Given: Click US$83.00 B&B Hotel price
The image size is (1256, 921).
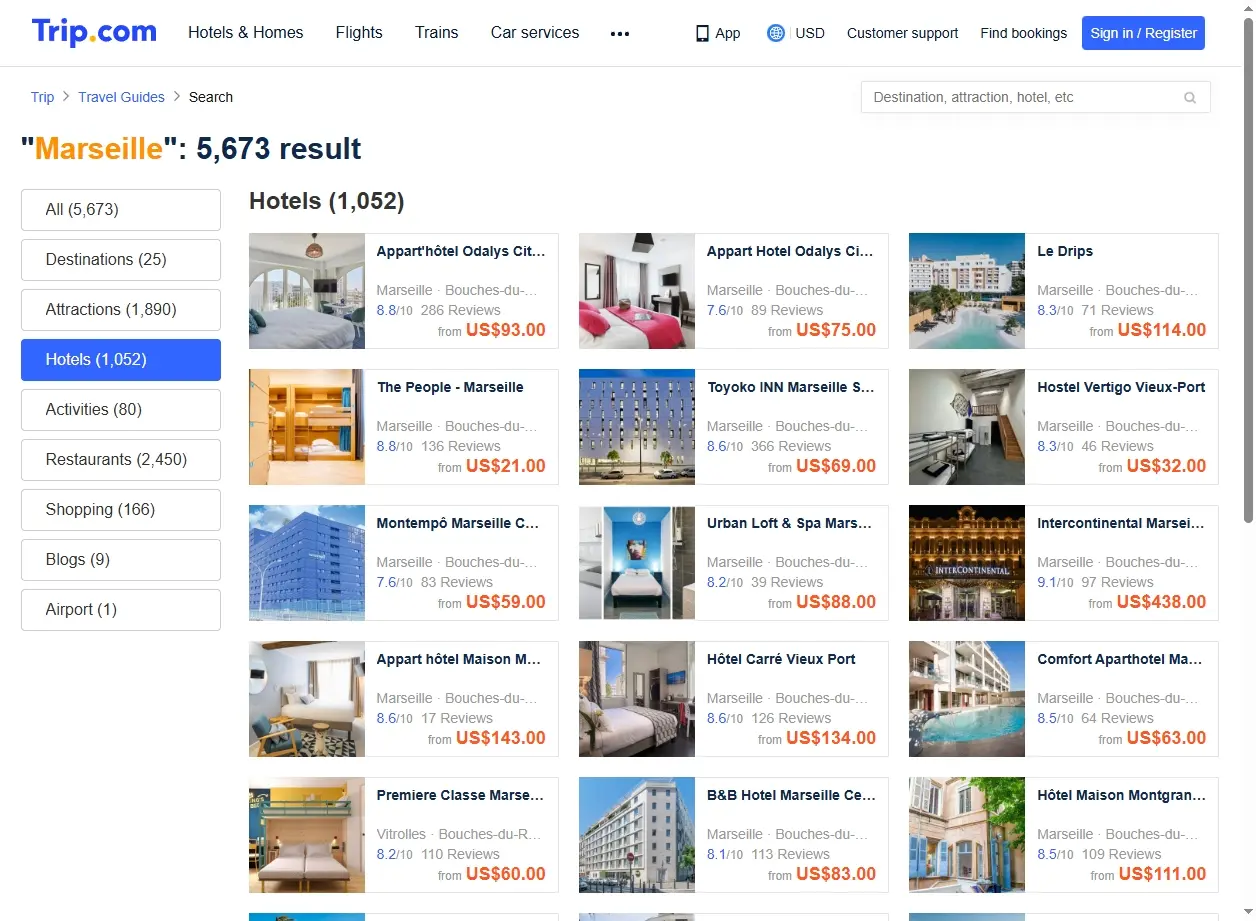Looking at the screenshot, I should pyautogui.click(x=836, y=874).
